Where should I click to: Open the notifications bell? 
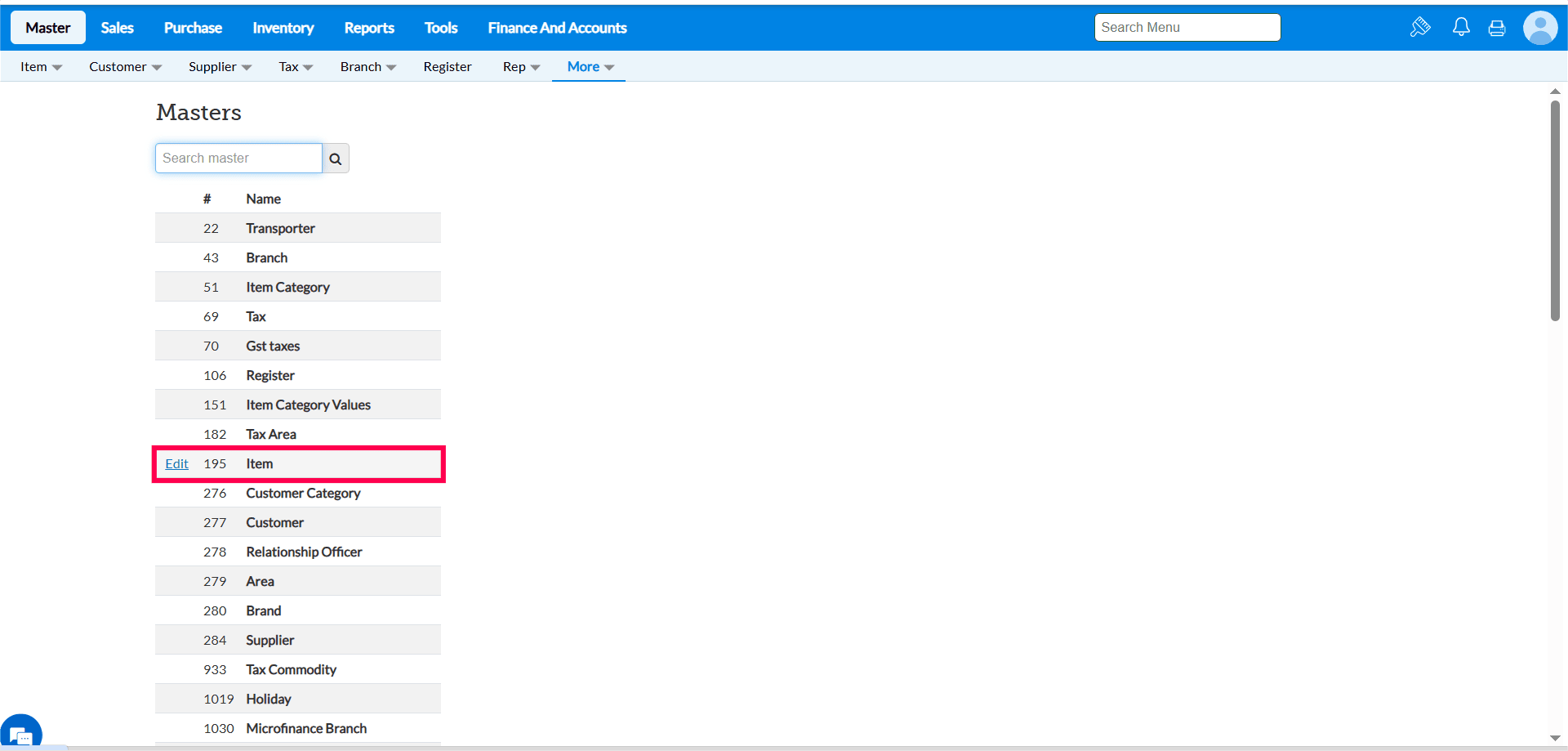pyautogui.click(x=1461, y=27)
